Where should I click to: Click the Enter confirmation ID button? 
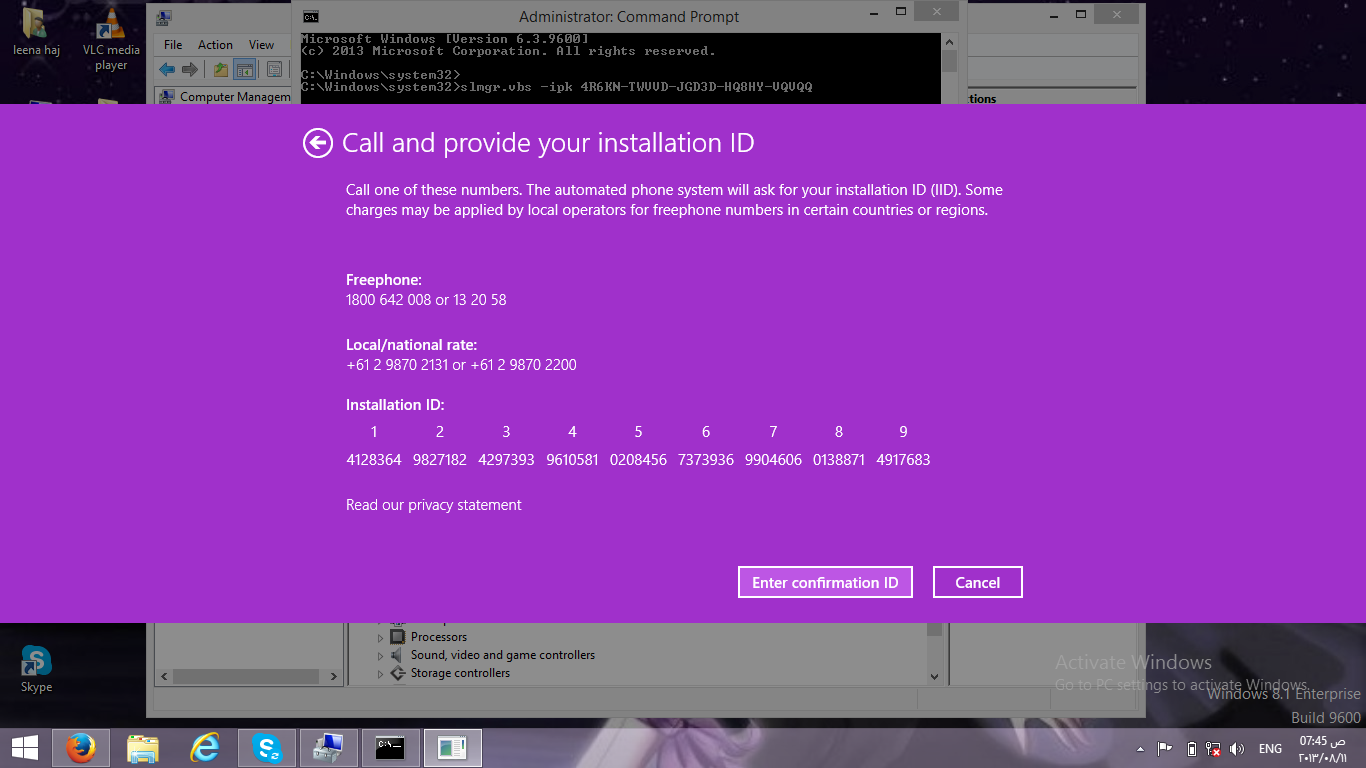(825, 582)
